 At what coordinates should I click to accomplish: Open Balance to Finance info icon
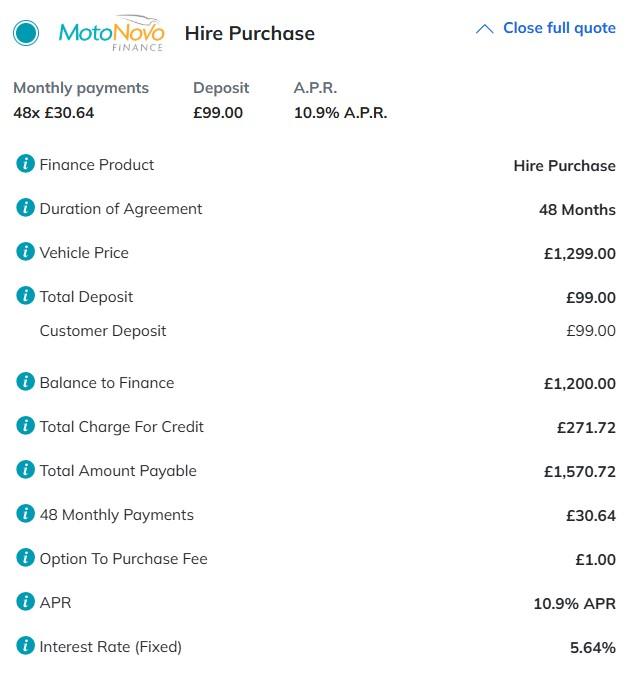point(25,382)
